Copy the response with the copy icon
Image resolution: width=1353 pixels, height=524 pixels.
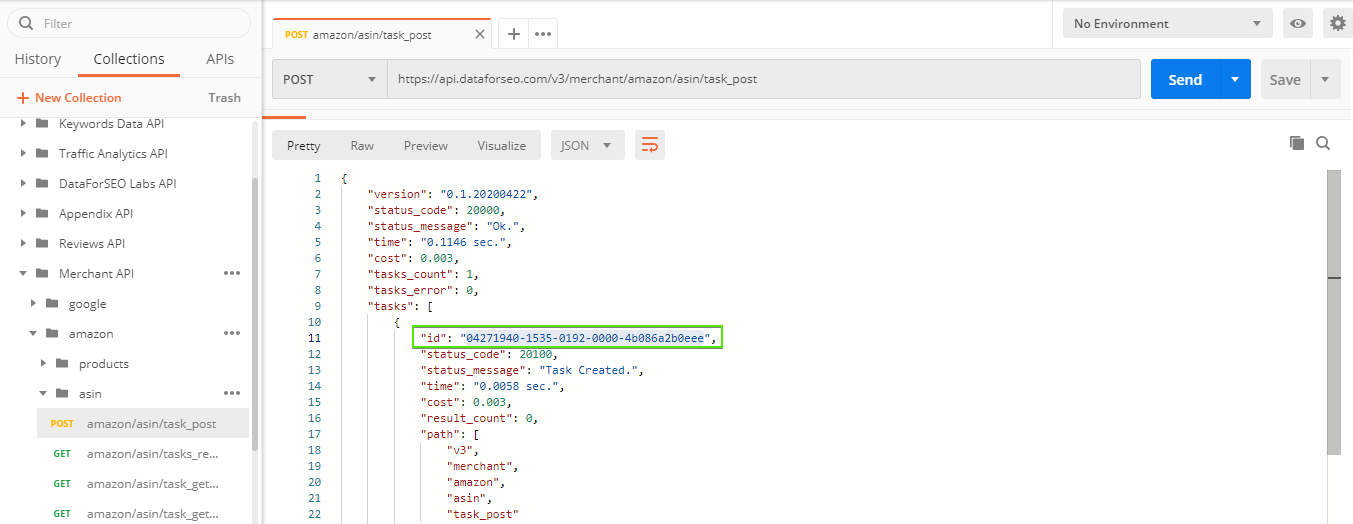pos(1297,143)
